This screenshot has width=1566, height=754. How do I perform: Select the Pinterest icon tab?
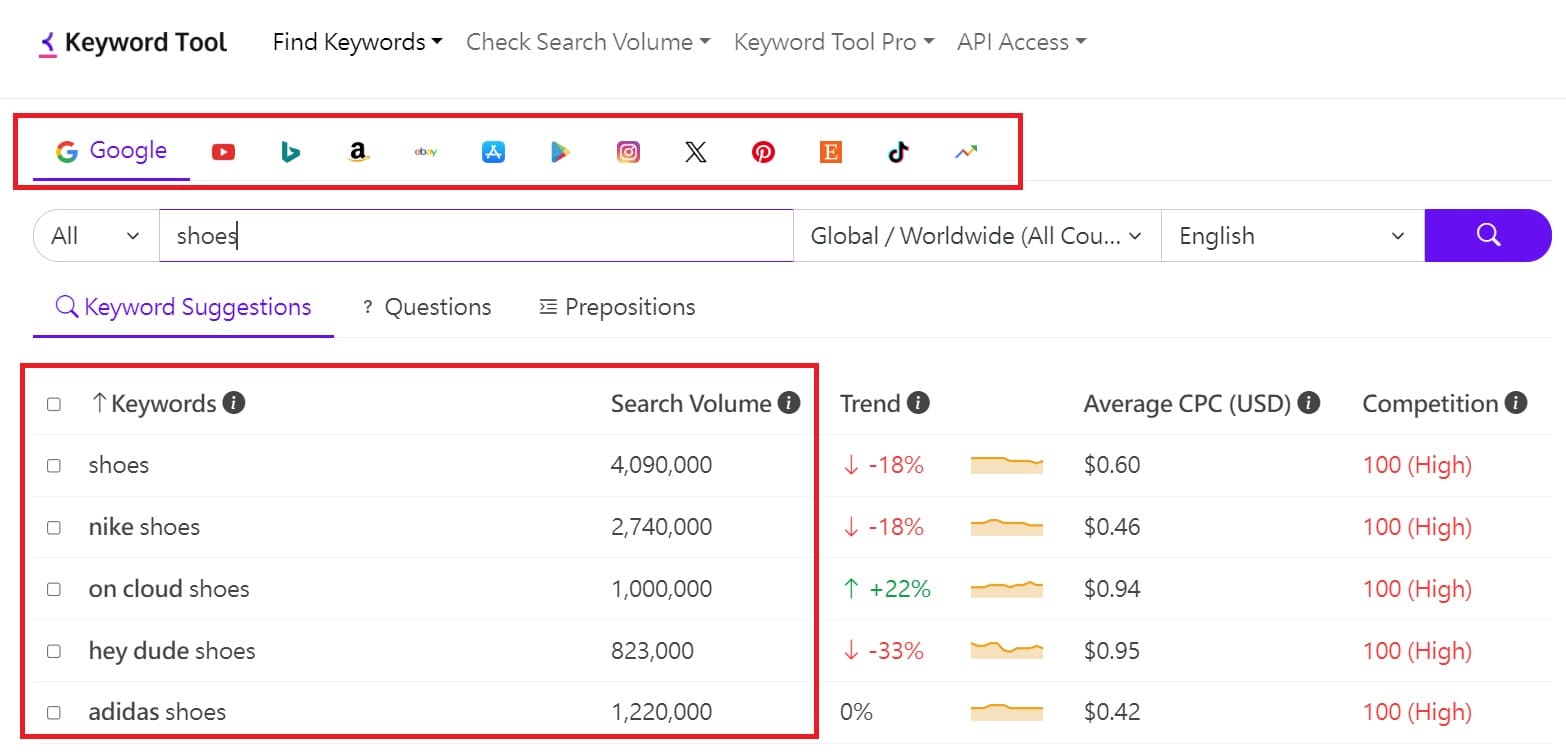click(x=763, y=152)
